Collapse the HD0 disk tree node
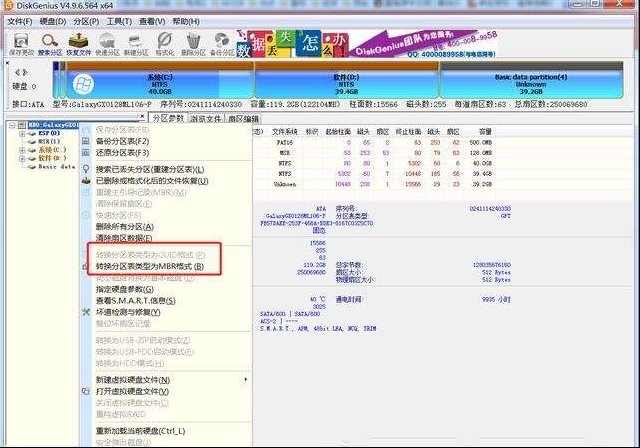The image size is (640, 448). click(x=12, y=125)
